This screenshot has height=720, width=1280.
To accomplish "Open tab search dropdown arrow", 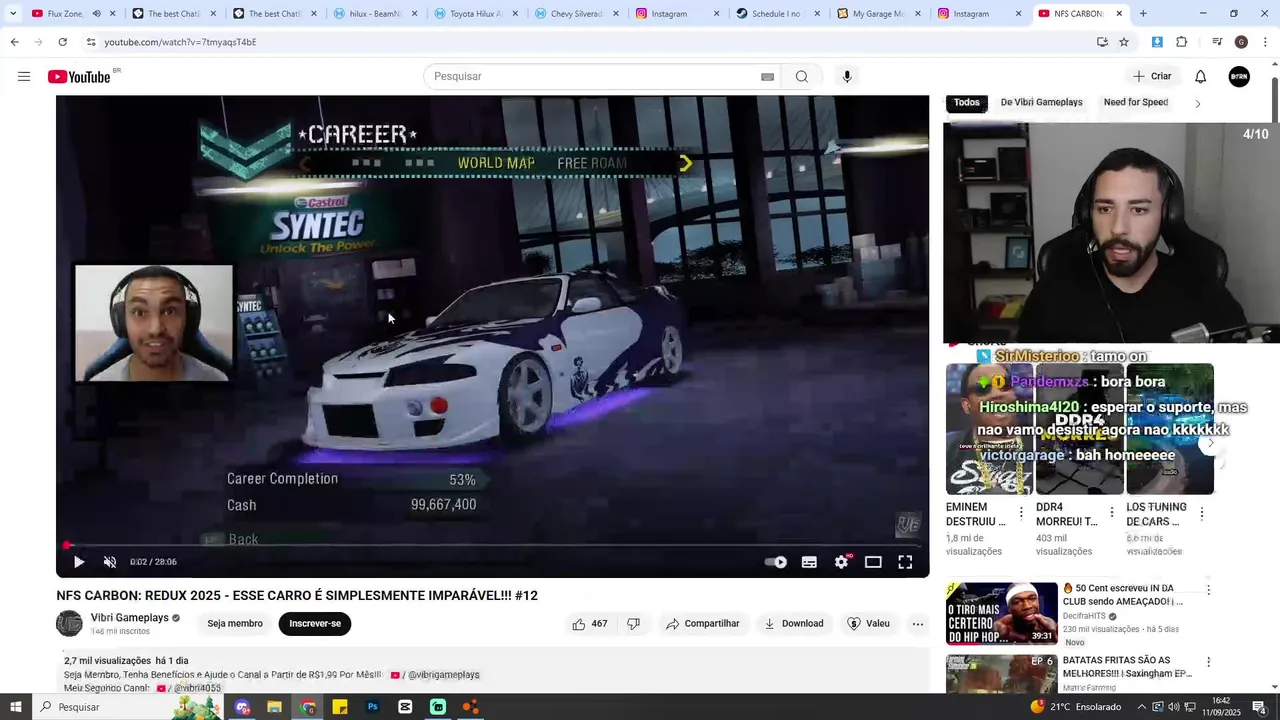I will pos(13,14).
